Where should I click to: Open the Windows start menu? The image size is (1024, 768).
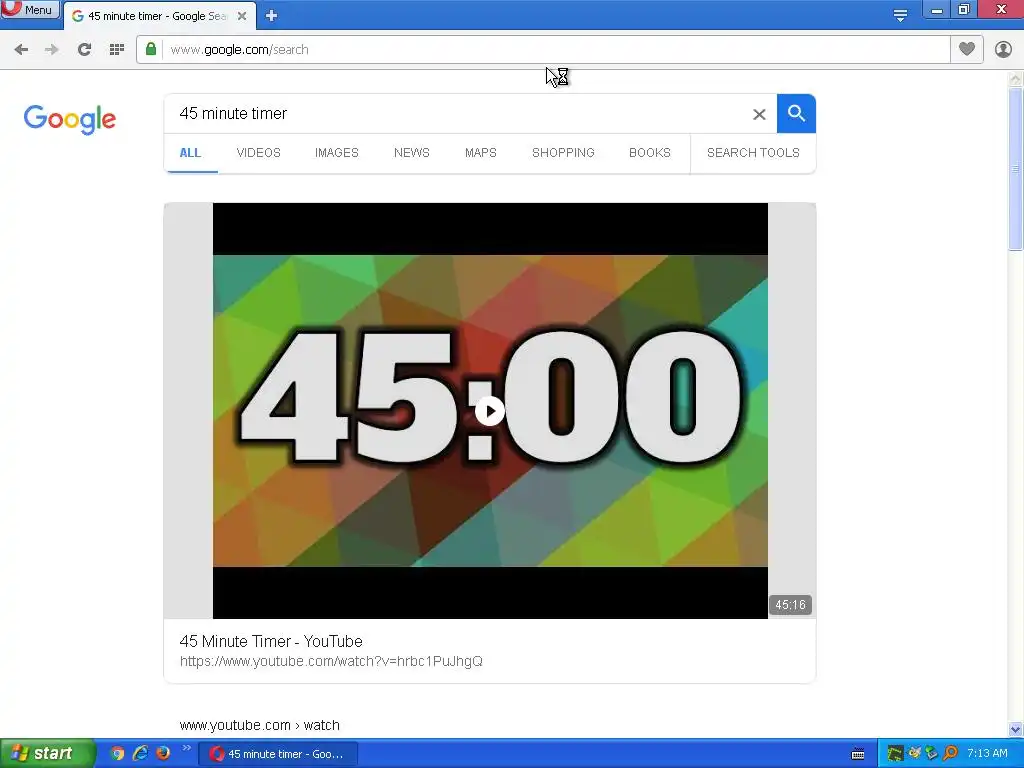[46, 753]
